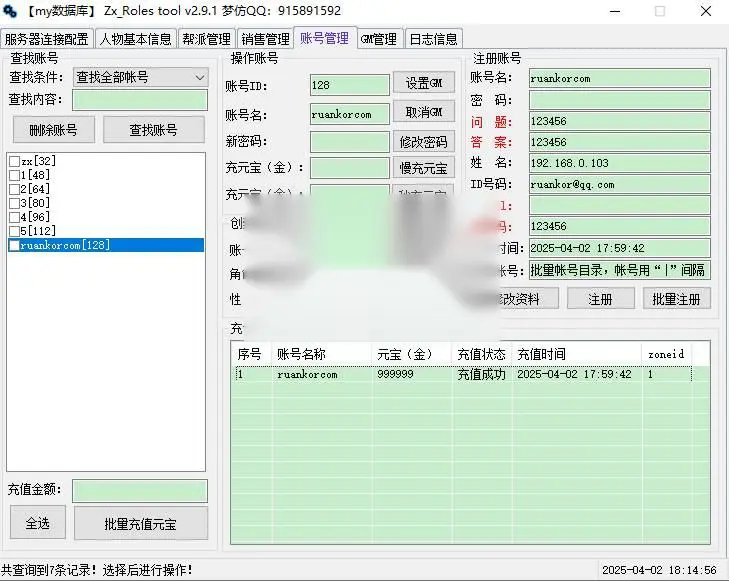Click the 元宝（金） column header

click(411, 354)
